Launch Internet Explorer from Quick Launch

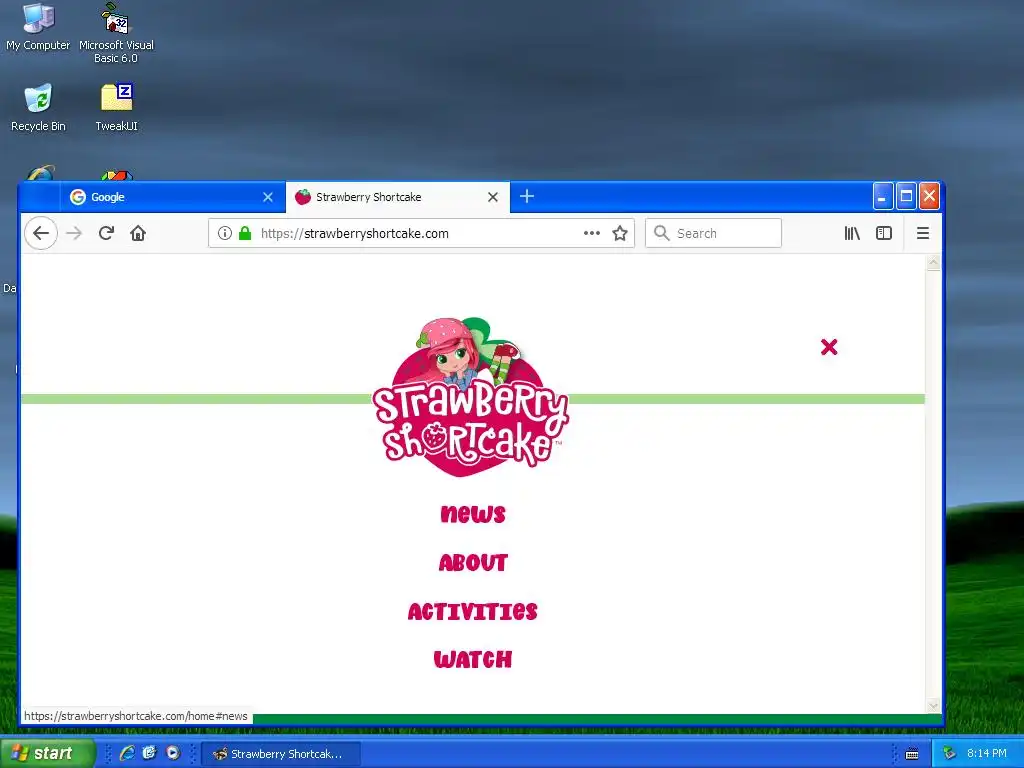[x=127, y=753]
